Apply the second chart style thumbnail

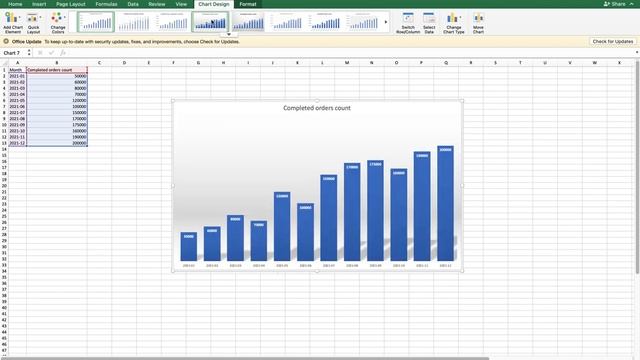tap(134, 22)
